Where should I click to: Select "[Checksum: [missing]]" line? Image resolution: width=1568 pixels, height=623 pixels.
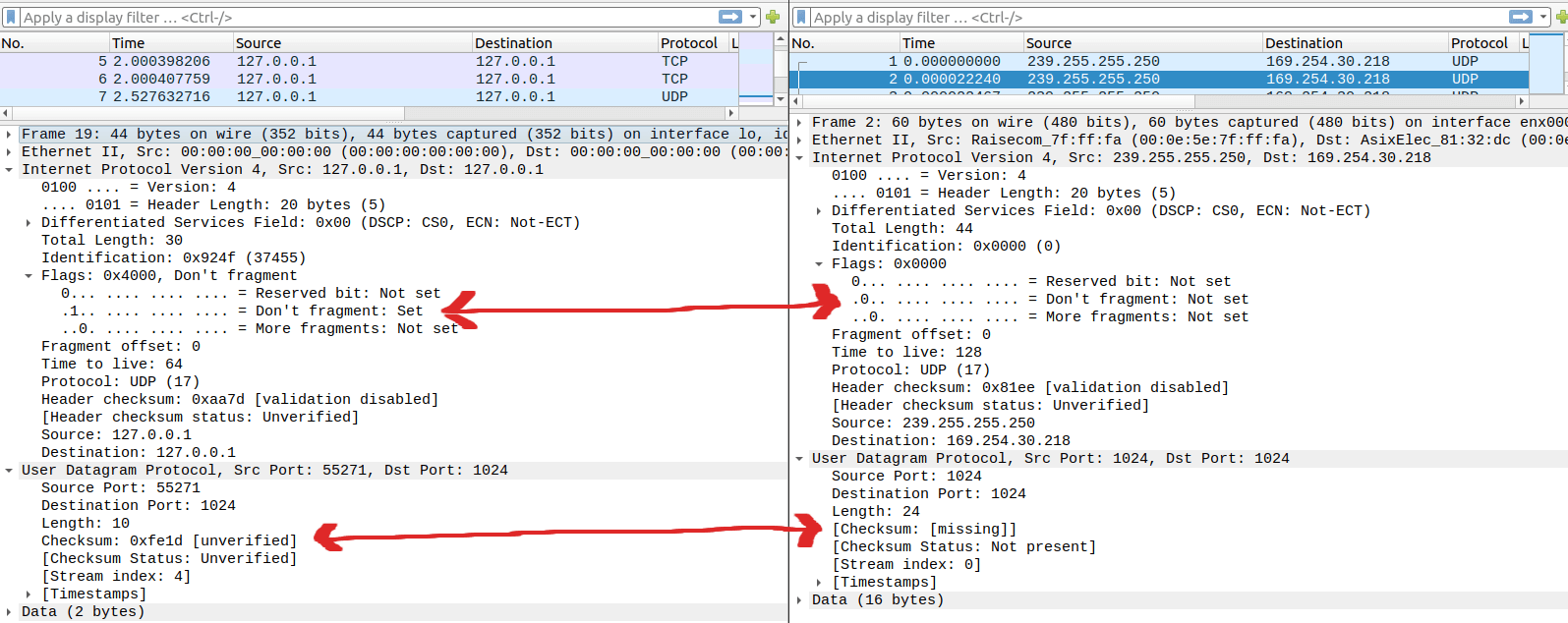click(x=924, y=529)
